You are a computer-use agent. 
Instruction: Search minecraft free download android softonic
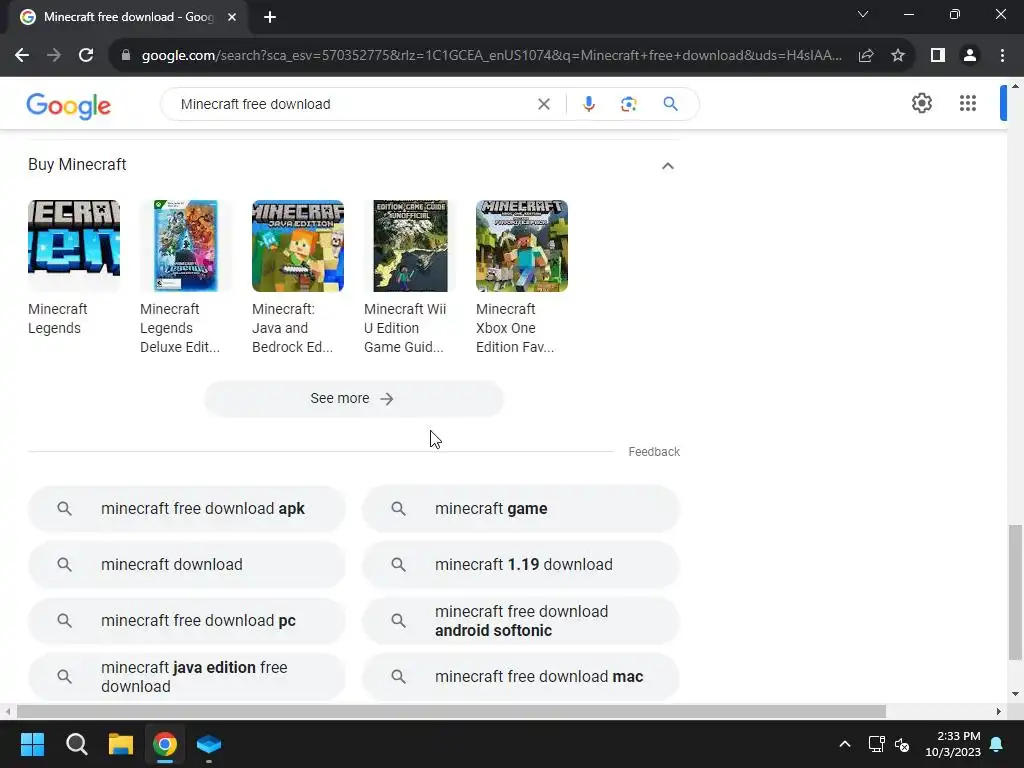521,620
